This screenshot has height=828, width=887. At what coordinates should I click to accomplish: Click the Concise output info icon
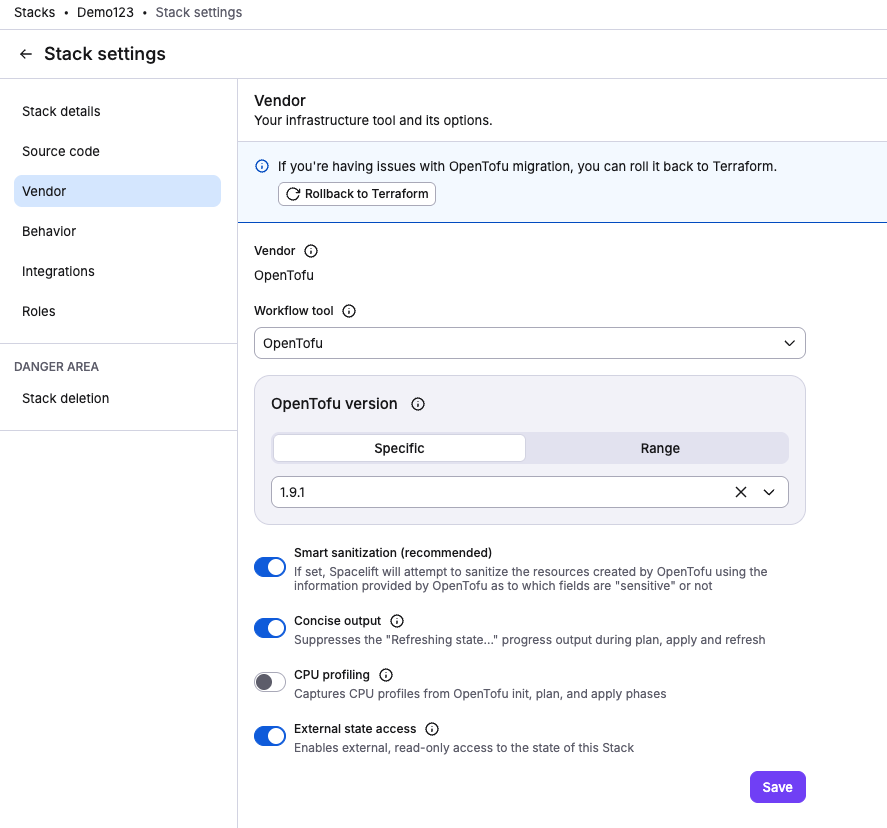397,621
